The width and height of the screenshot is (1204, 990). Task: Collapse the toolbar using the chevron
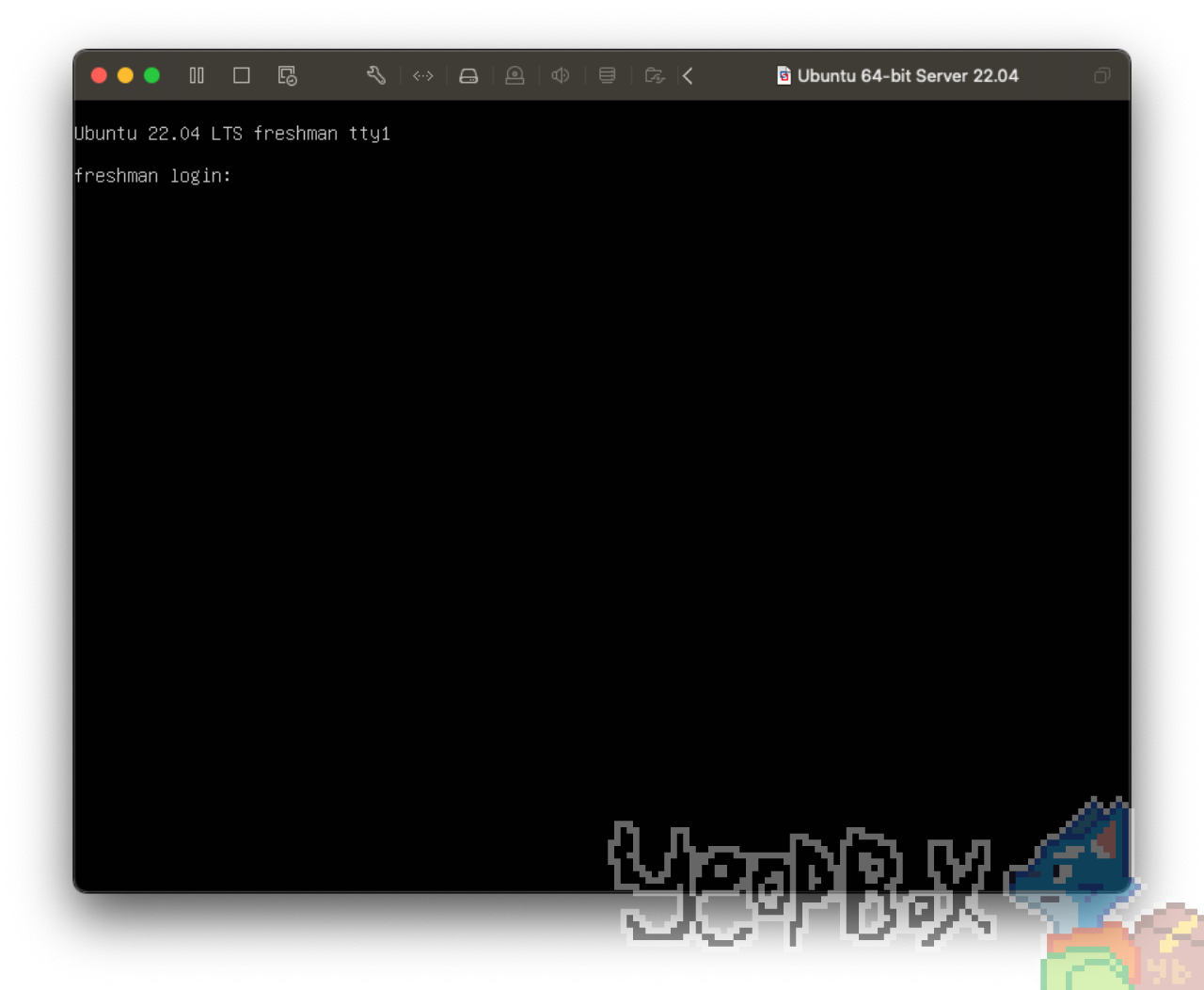(x=688, y=75)
